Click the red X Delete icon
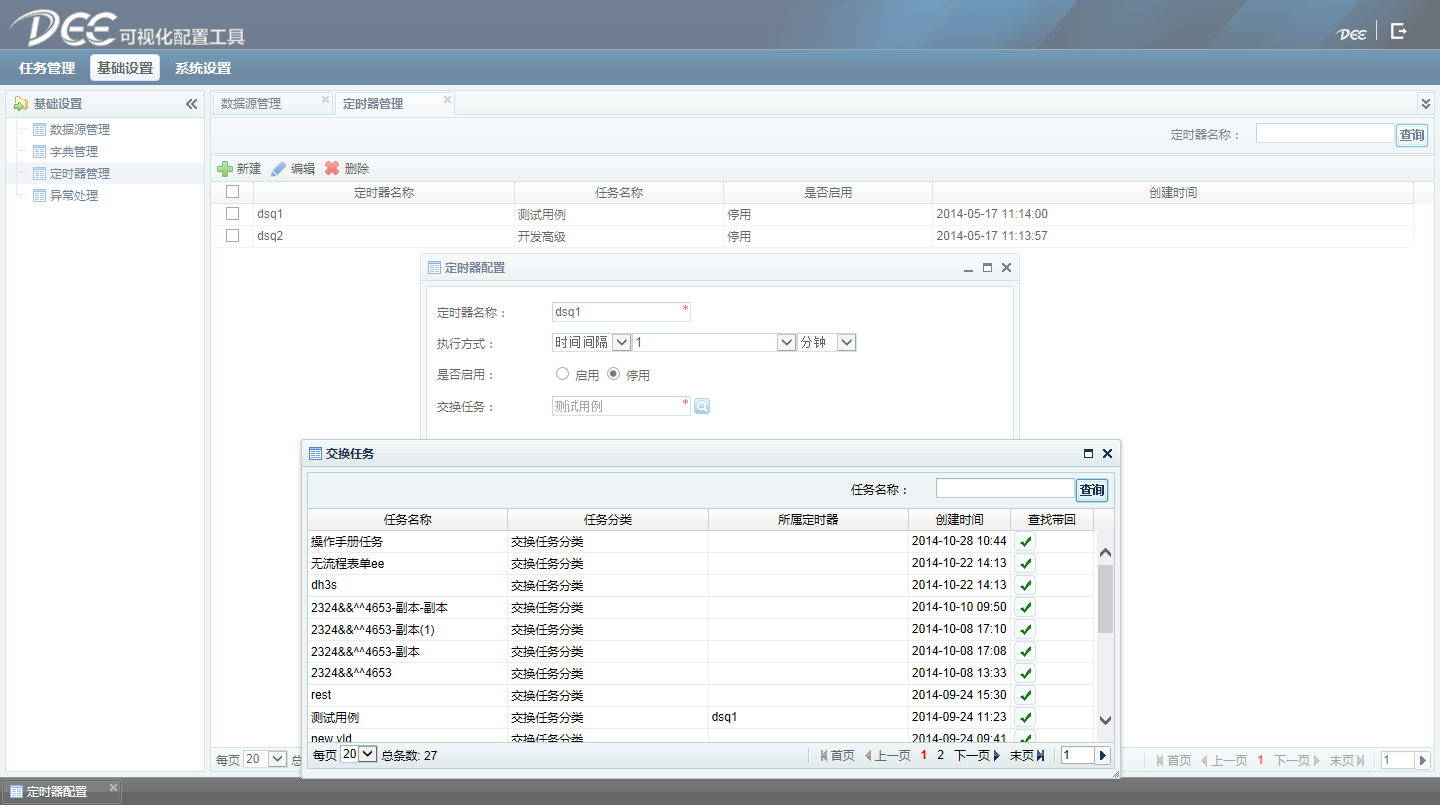1440x805 pixels. (332, 169)
